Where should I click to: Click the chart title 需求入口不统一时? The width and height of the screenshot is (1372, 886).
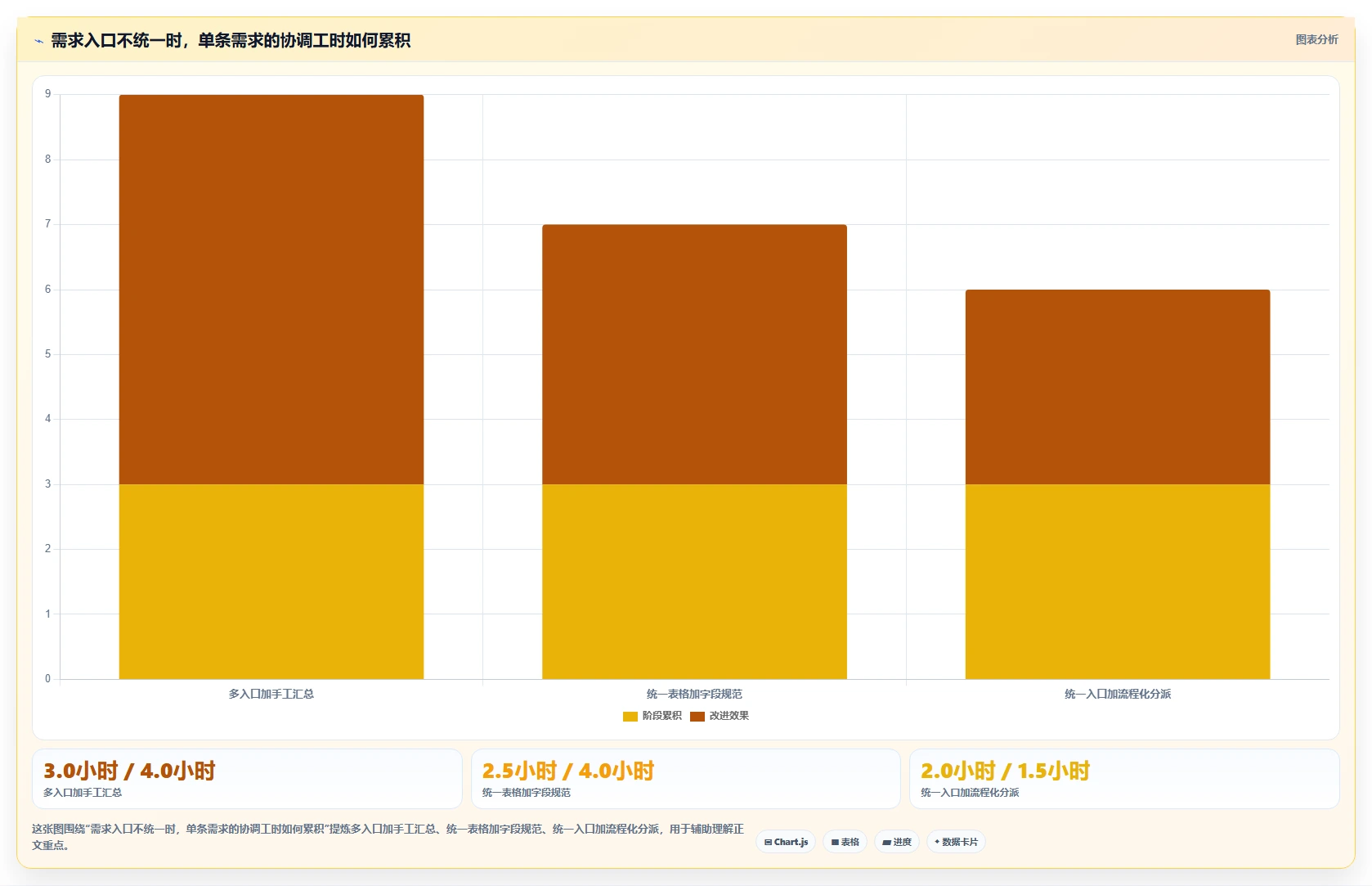[231, 40]
